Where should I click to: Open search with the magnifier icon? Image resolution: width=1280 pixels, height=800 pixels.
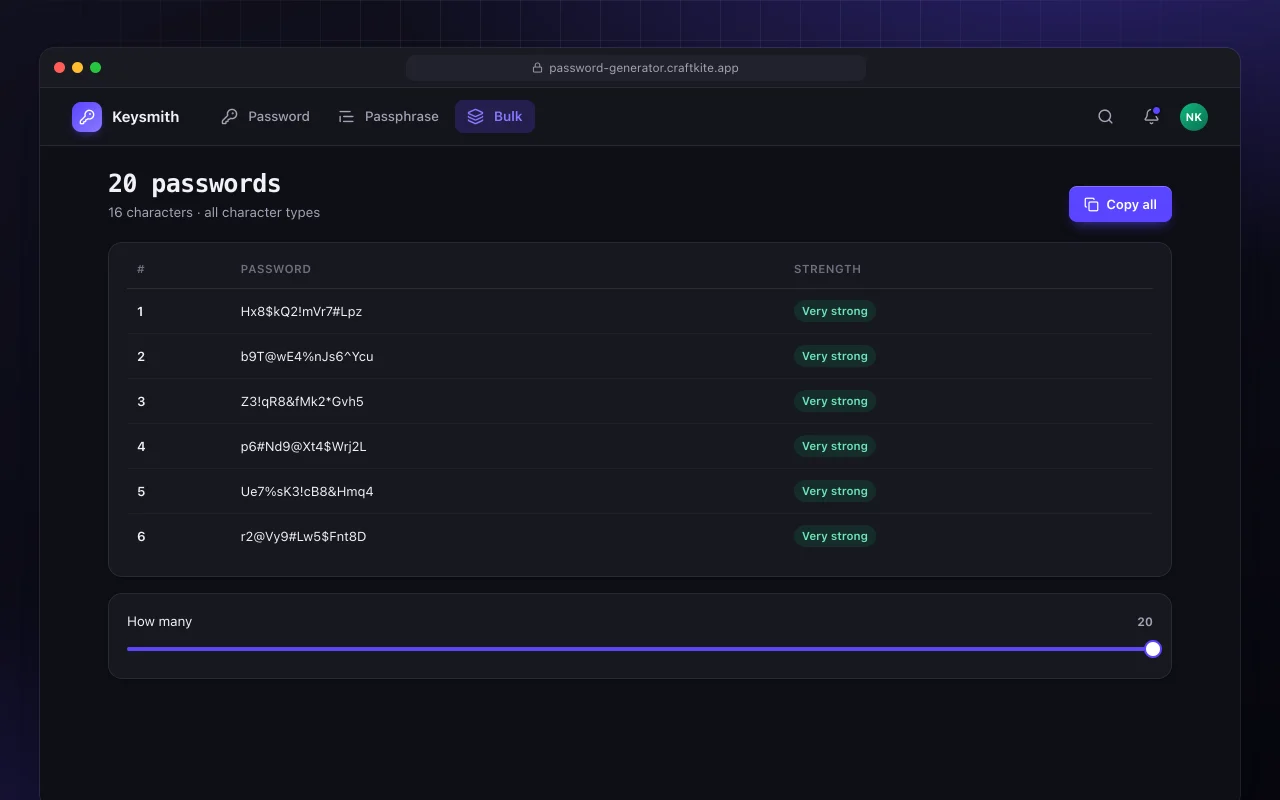tap(1105, 117)
